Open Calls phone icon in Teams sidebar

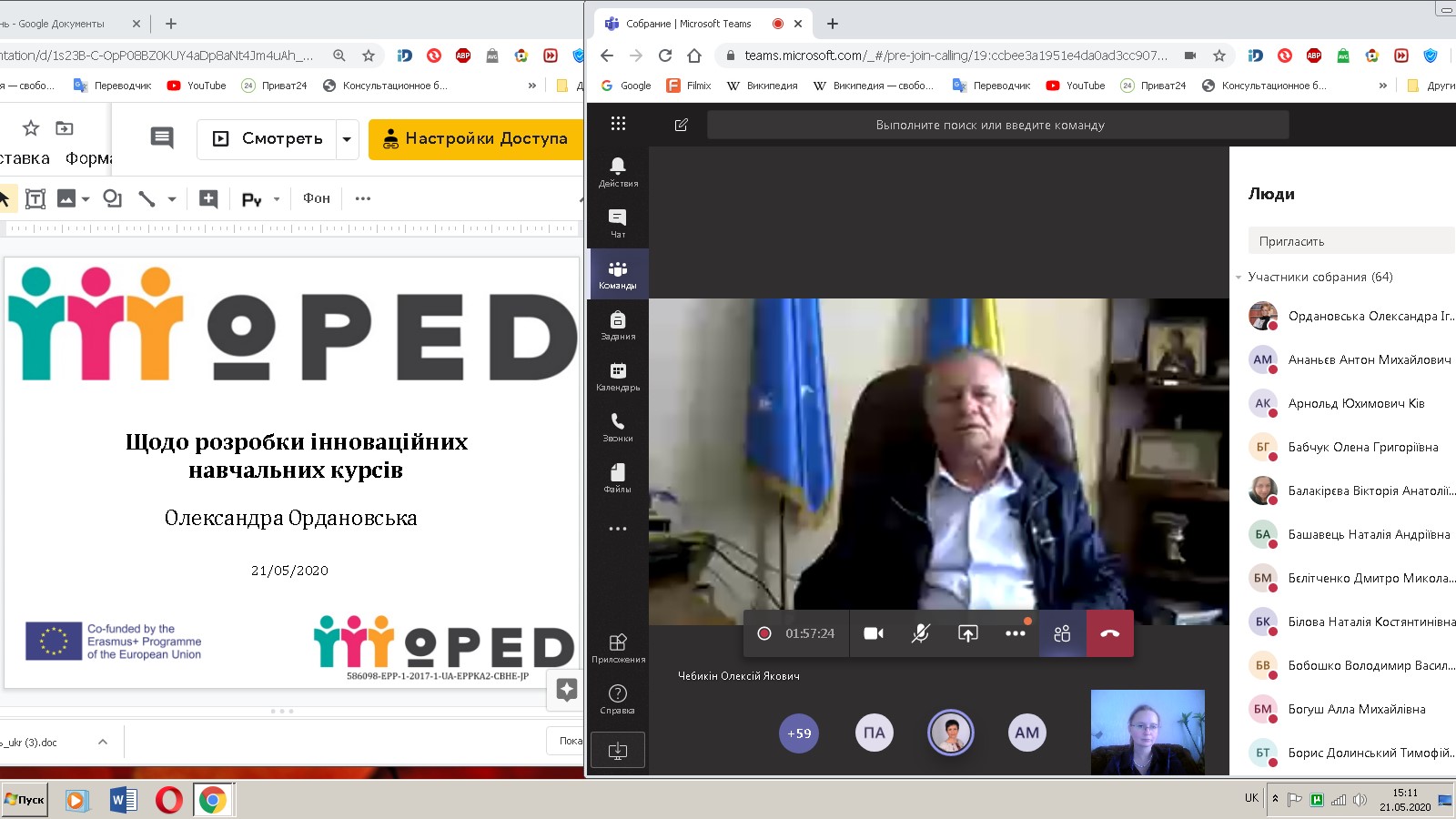[x=618, y=426]
